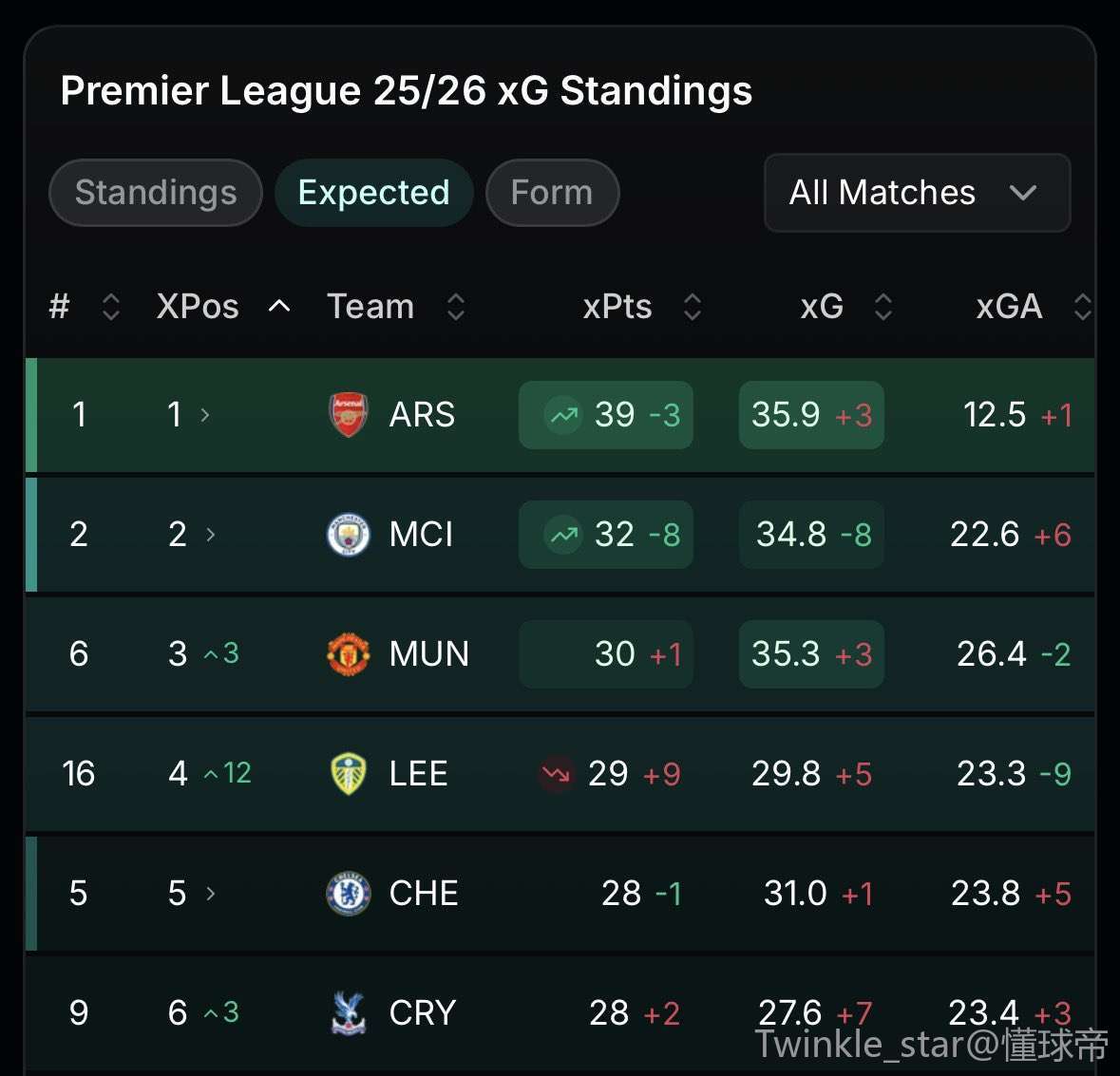Click Man City's upward trend xPts icon
1120x1076 pixels.
[563, 535]
